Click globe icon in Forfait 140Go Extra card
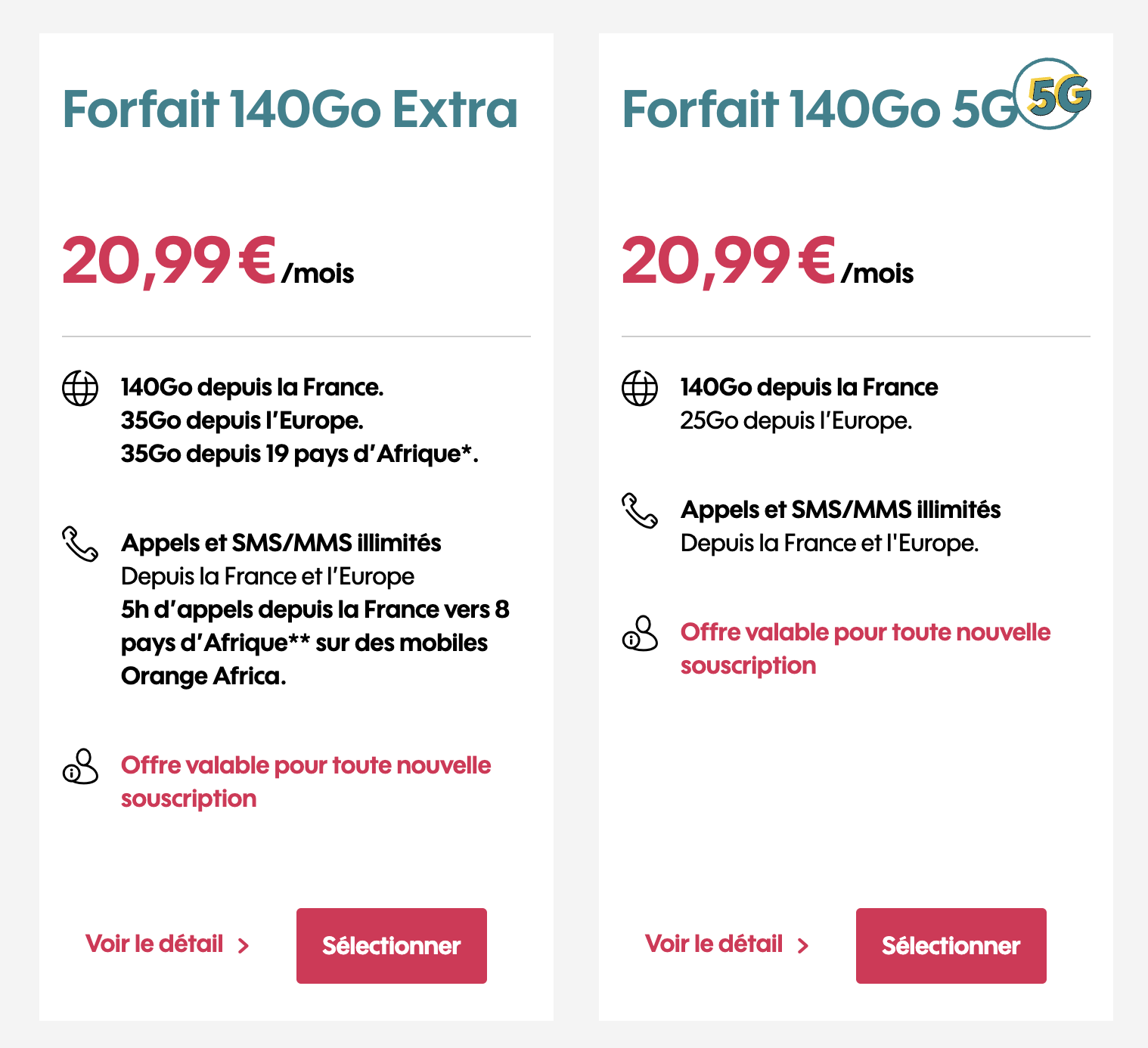Viewport: 1148px width, 1048px height. pos(80,388)
